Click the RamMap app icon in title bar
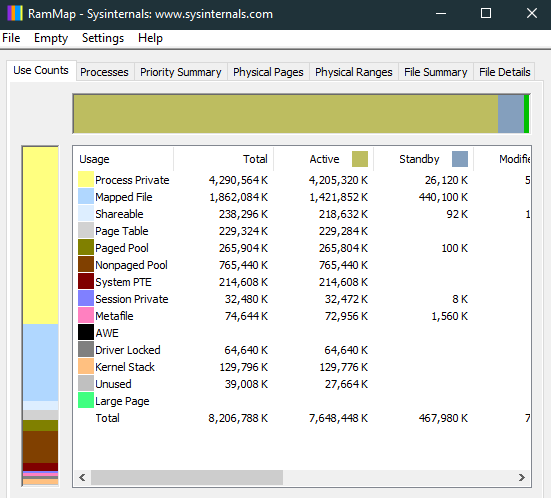551x498 pixels. pyautogui.click(x=15, y=14)
